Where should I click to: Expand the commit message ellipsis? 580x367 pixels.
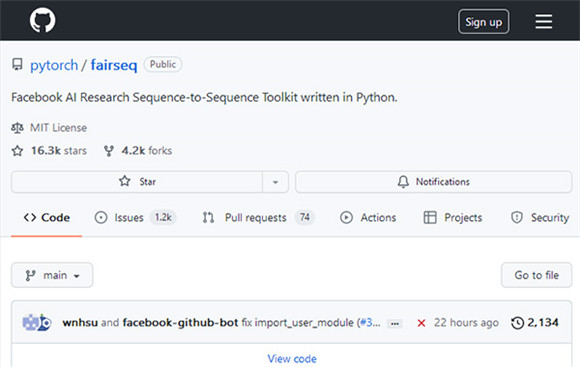click(x=395, y=324)
